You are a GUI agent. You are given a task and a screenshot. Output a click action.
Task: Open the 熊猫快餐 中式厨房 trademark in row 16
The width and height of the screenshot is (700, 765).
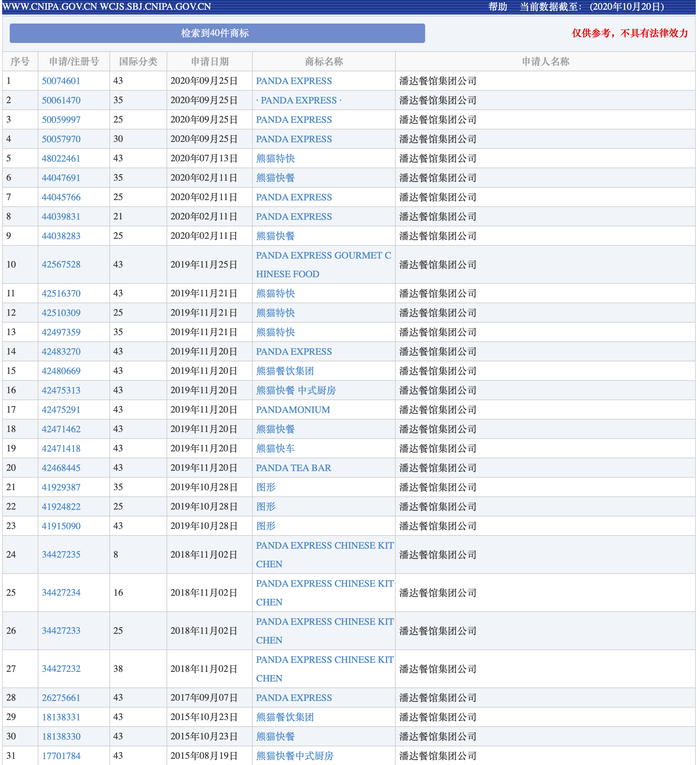[296, 390]
